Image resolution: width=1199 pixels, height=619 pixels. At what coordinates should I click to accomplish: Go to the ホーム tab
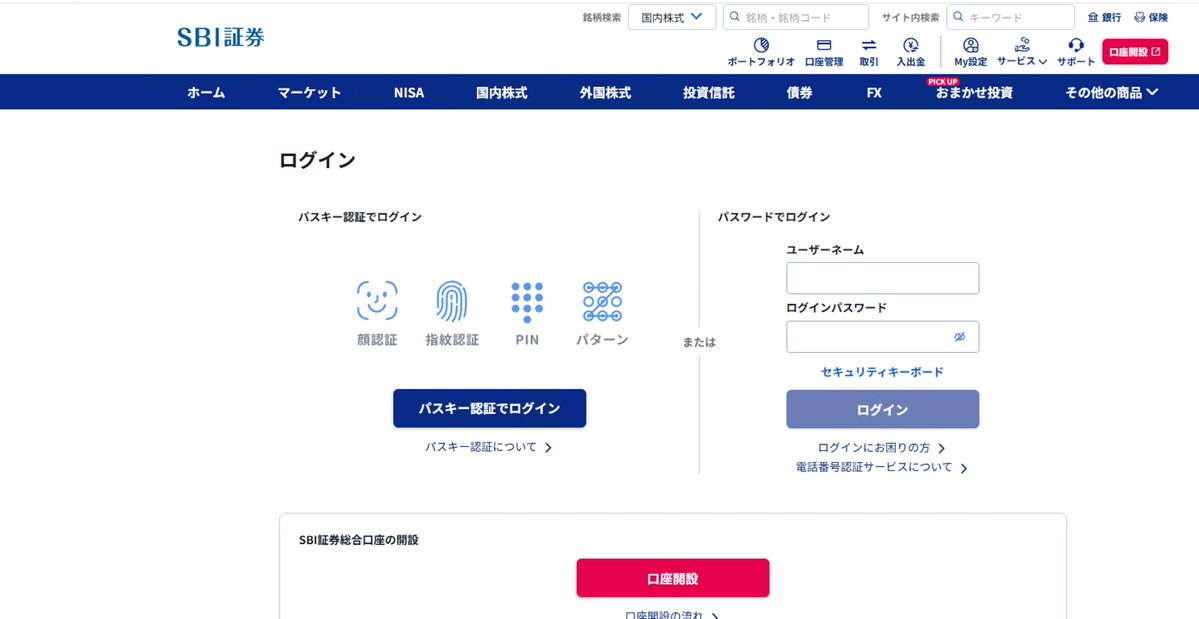[206, 92]
